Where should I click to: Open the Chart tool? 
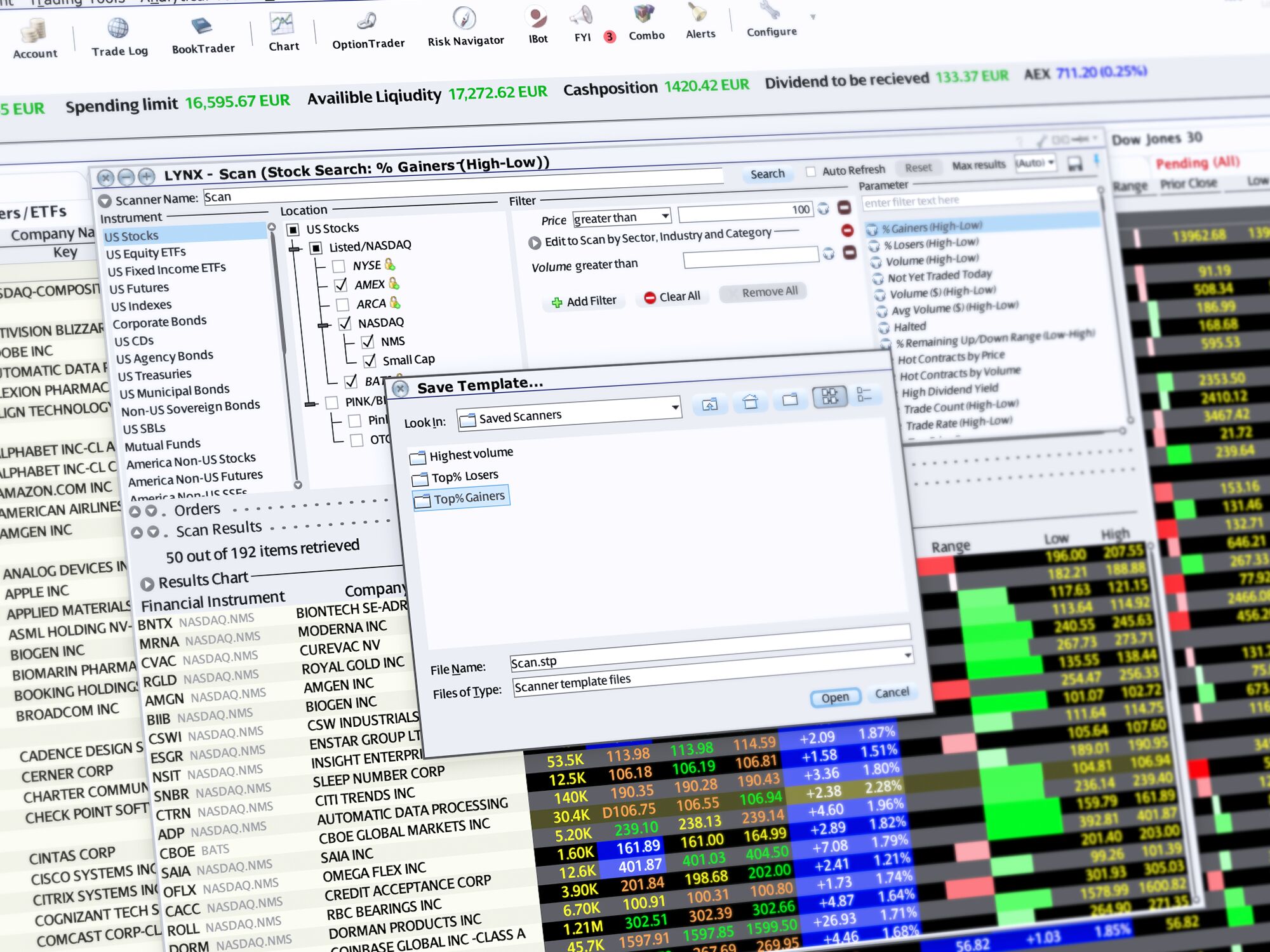point(283,32)
